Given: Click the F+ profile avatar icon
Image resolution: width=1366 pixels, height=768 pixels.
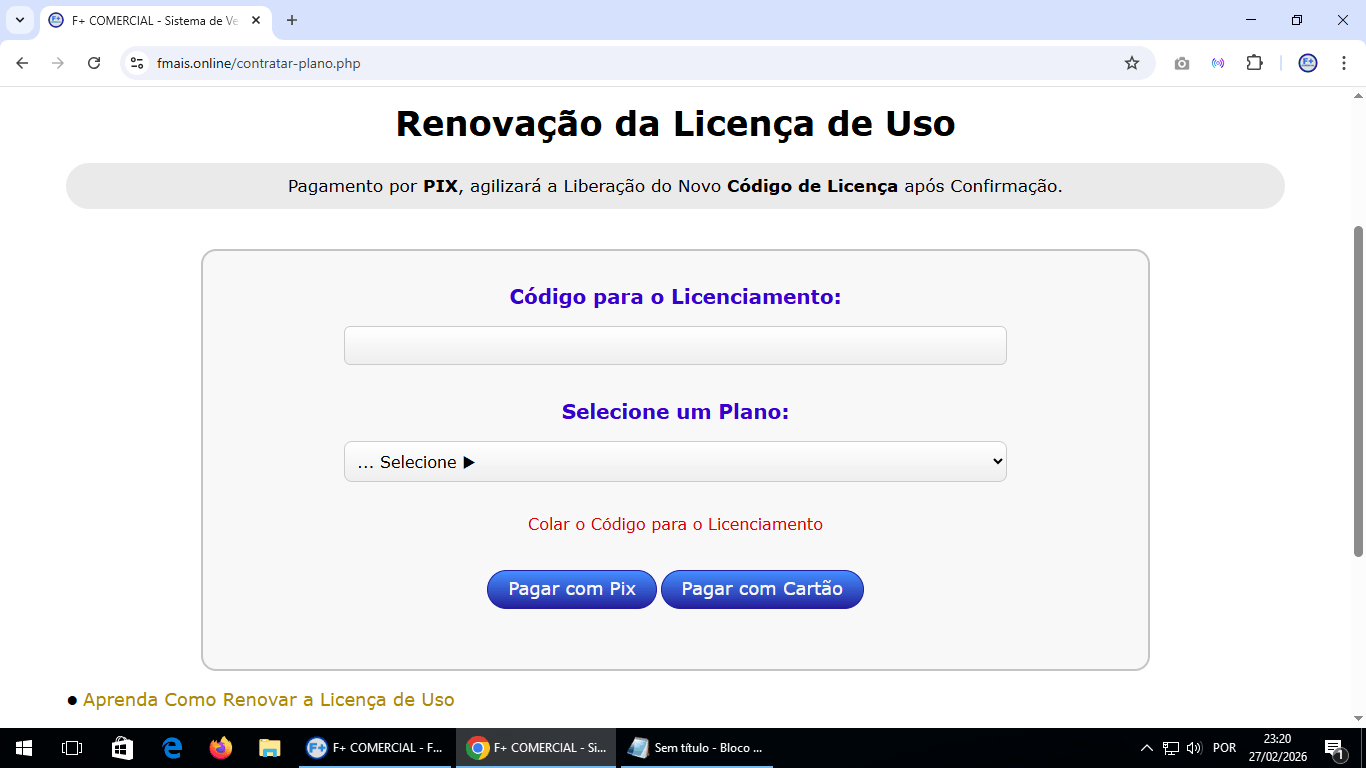Looking at the screenshot, I should point(1308,62).
